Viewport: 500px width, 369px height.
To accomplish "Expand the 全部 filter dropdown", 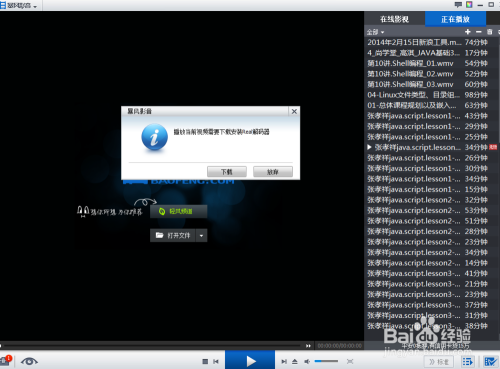I will [x=375, y=32].
